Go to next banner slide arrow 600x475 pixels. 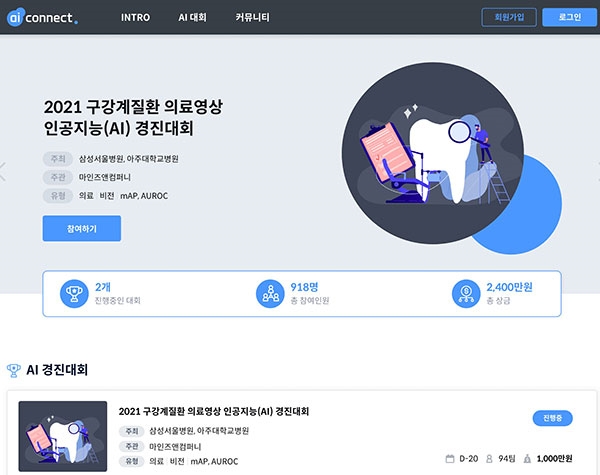[597, 171]
